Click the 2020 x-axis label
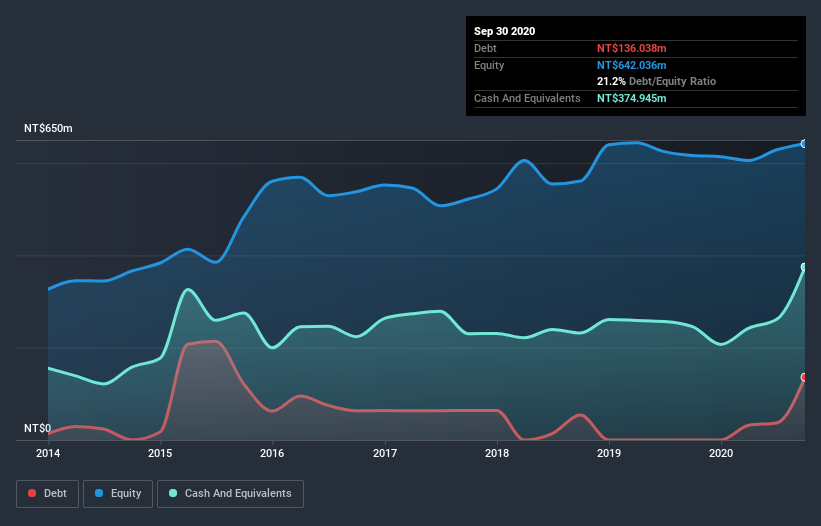 (721, 453)
